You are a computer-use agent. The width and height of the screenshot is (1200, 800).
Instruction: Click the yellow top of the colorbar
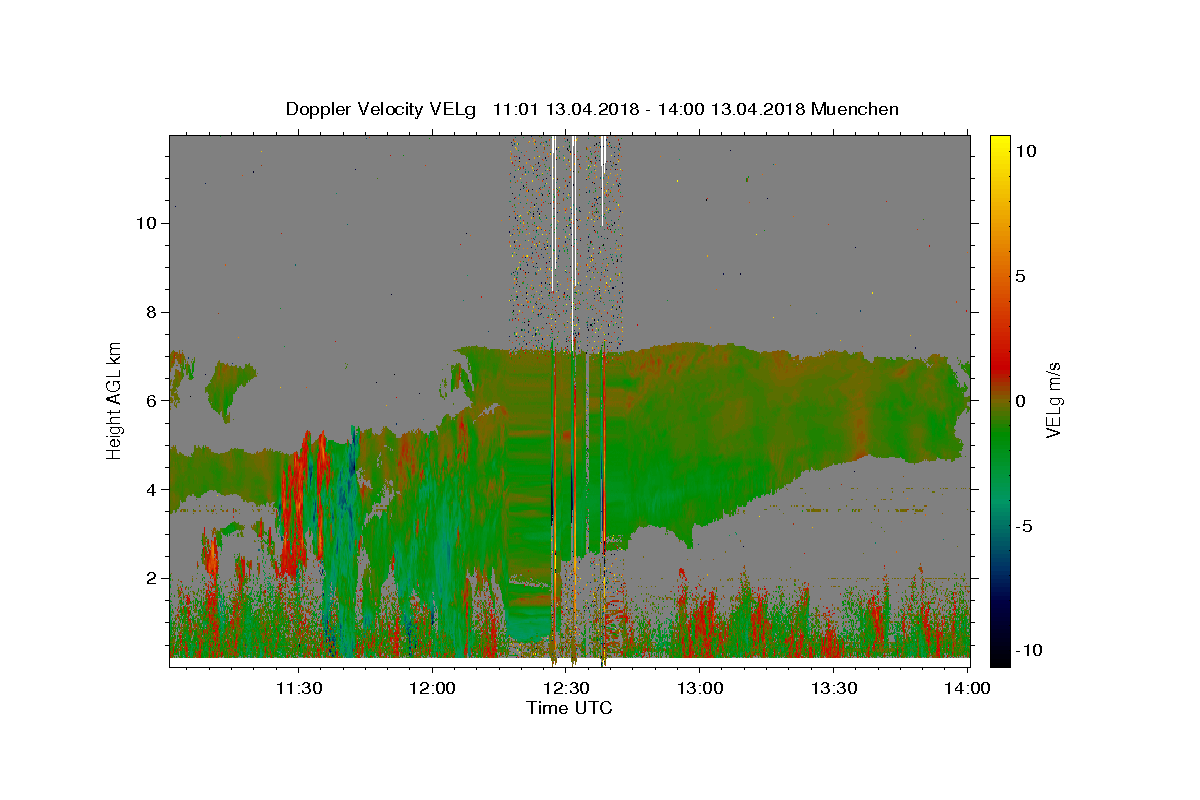(1000, 145)
